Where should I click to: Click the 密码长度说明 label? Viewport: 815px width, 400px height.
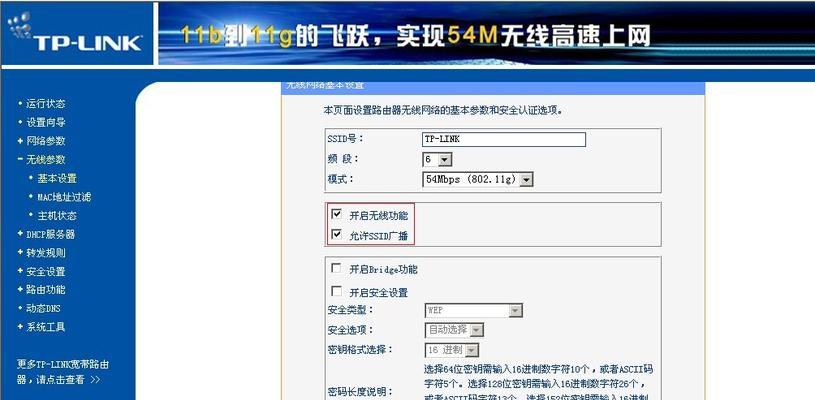pyautogui.click(x=360, y=392)
